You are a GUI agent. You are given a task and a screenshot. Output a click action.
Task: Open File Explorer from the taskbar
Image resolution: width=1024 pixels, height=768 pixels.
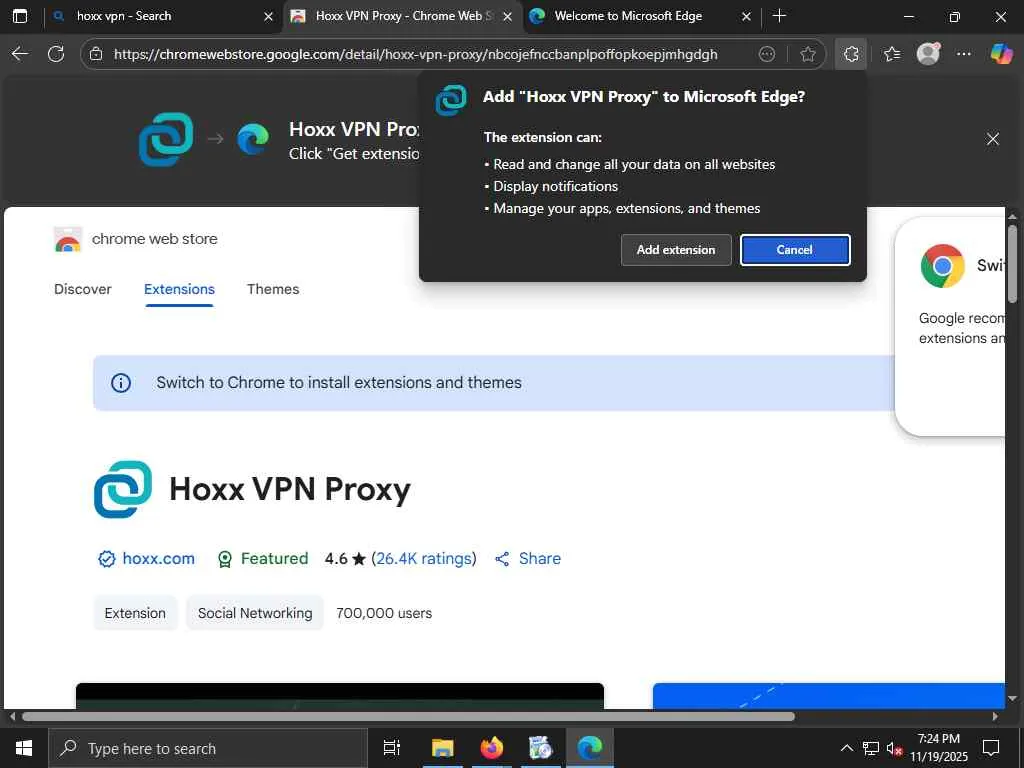point(442,748)
